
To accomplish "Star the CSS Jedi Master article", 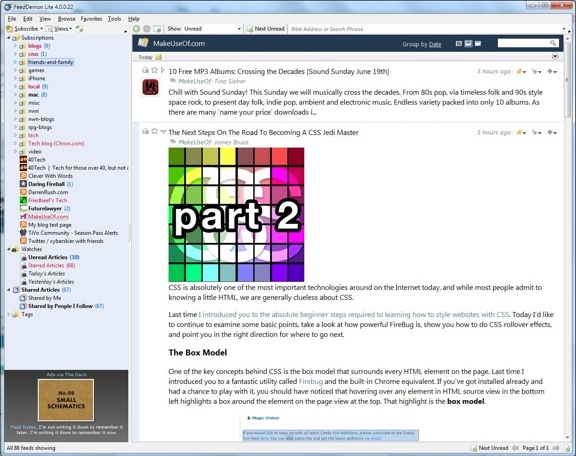I will tap(154, 131).
